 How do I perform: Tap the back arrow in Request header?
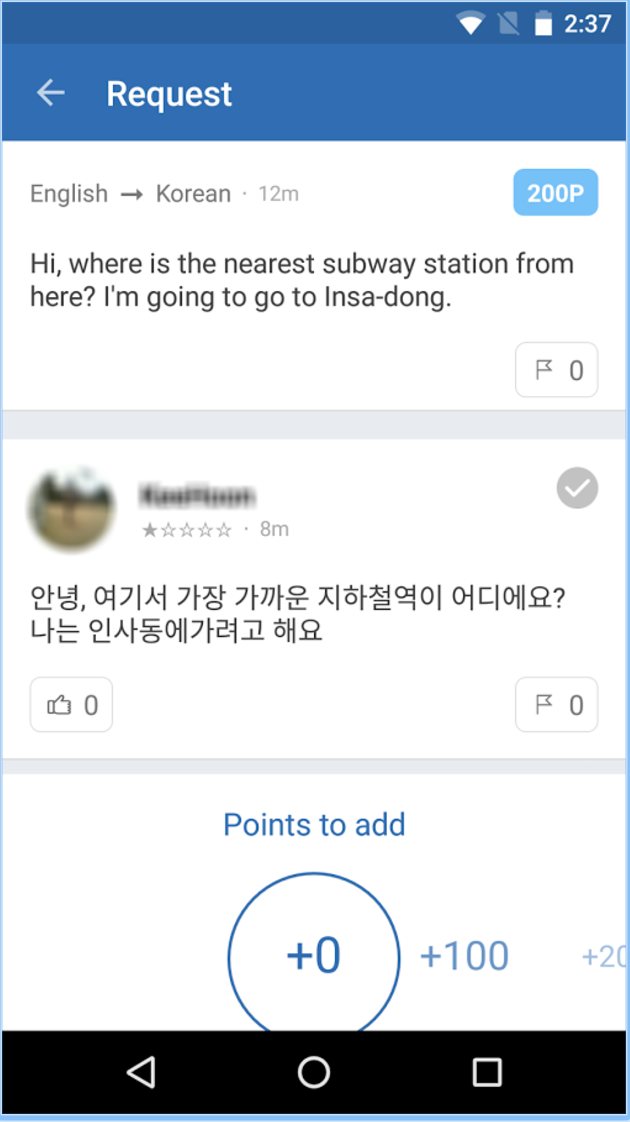(x=50, y=93)
